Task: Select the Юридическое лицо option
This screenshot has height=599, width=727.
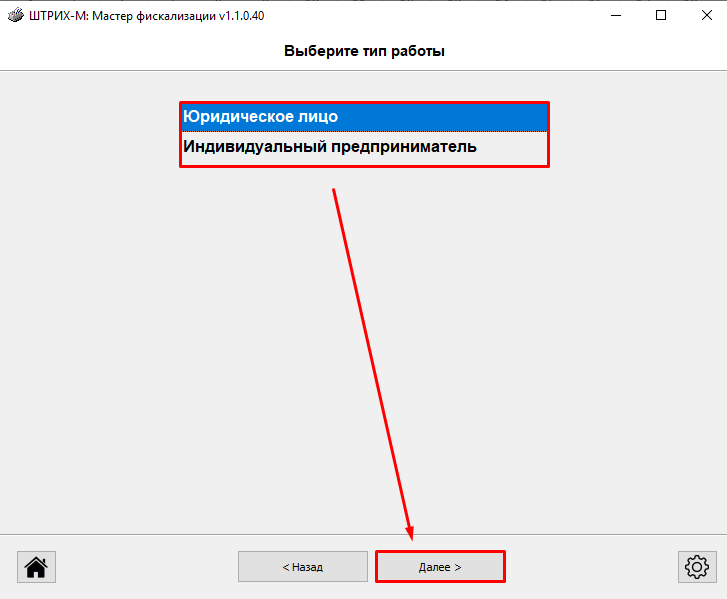Action: click(x=364, y=117)
